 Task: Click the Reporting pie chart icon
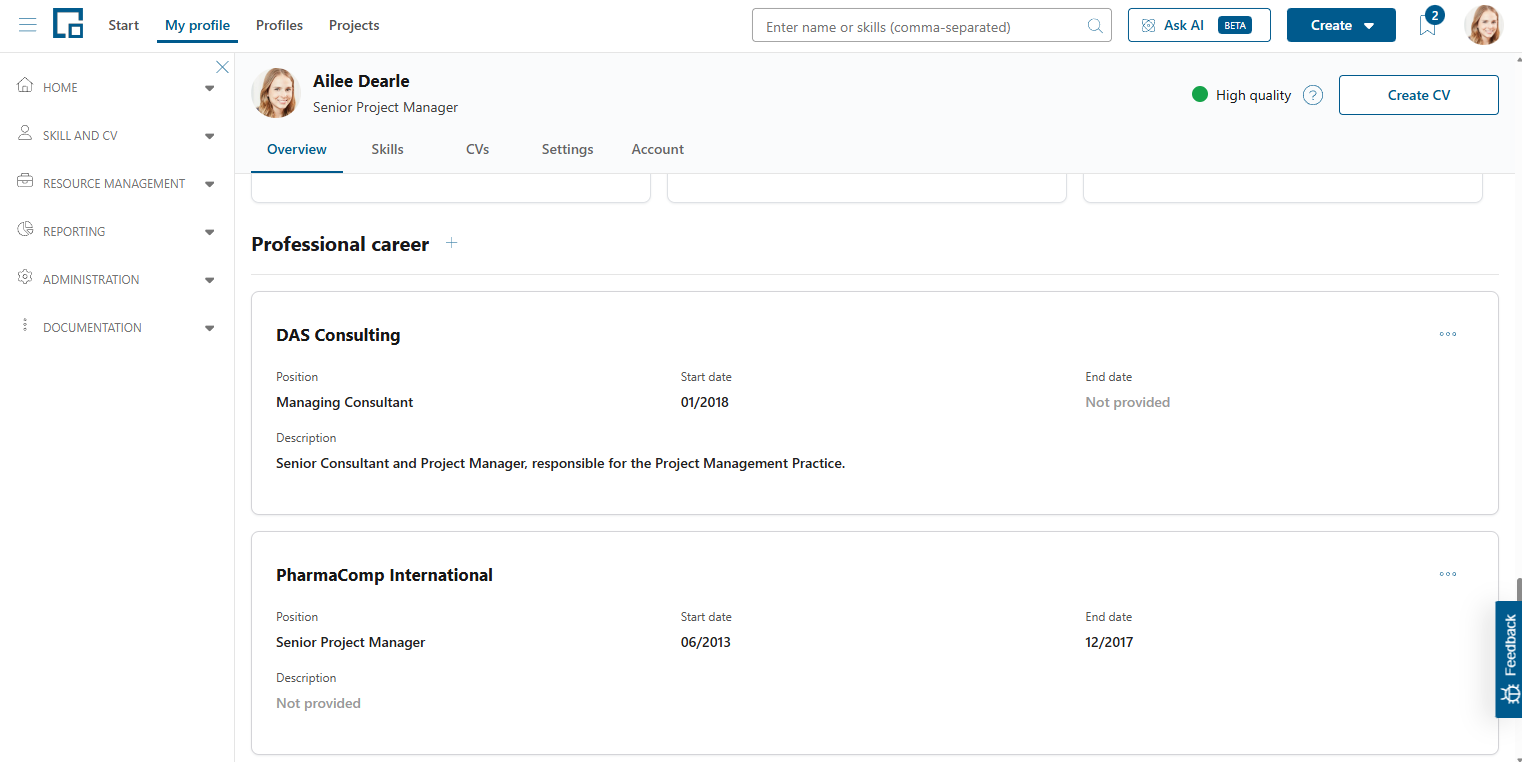point(26,230)
